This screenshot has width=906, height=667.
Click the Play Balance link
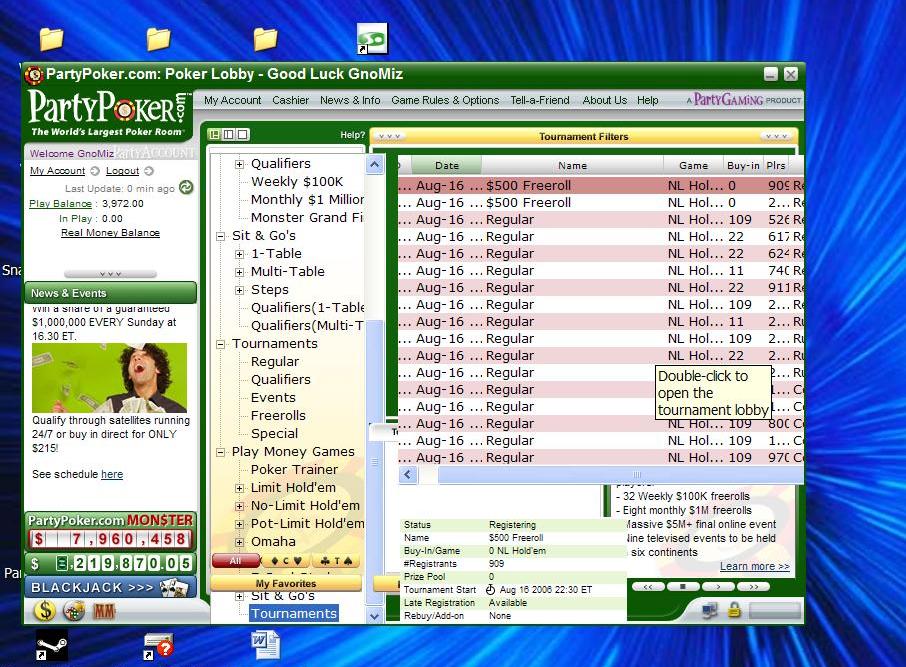pyautogui.click(x=61, y=203)
